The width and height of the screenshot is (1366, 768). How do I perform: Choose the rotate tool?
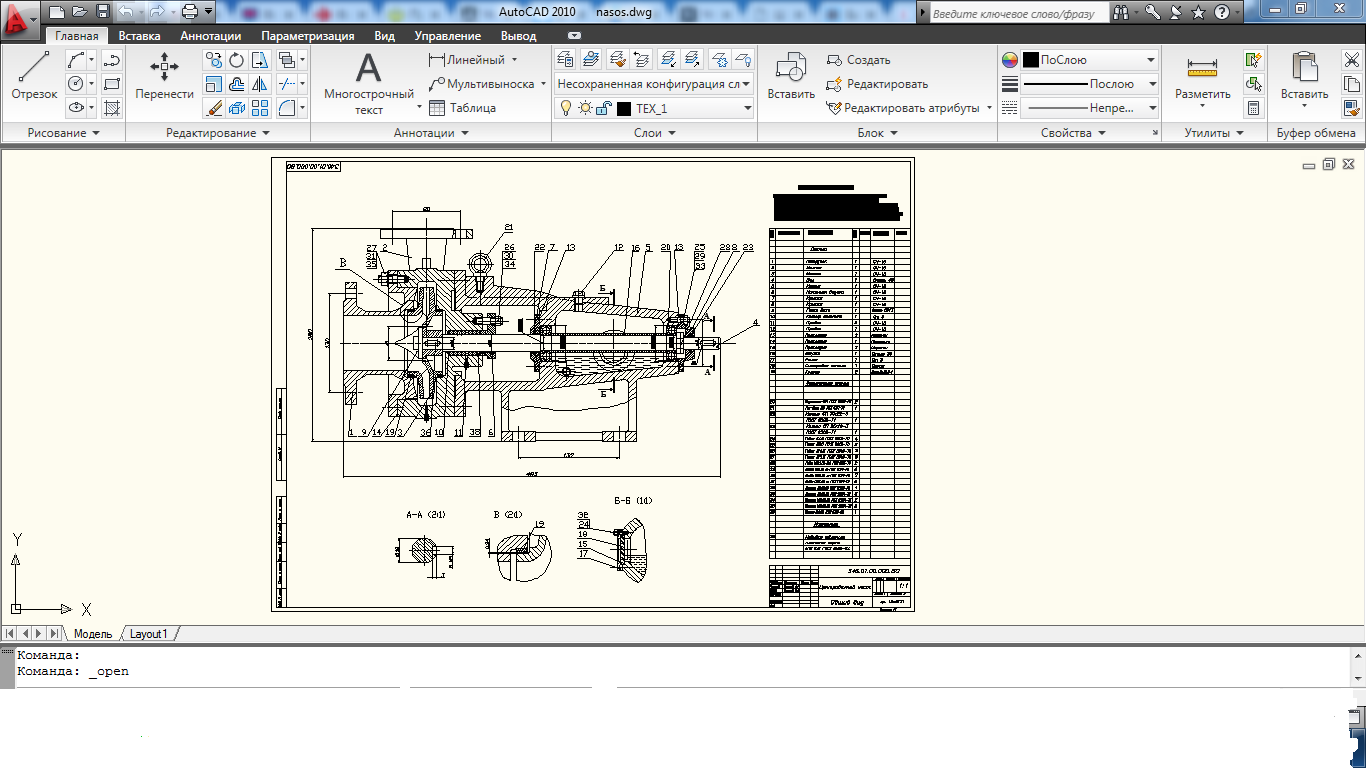tap(237, 60)
